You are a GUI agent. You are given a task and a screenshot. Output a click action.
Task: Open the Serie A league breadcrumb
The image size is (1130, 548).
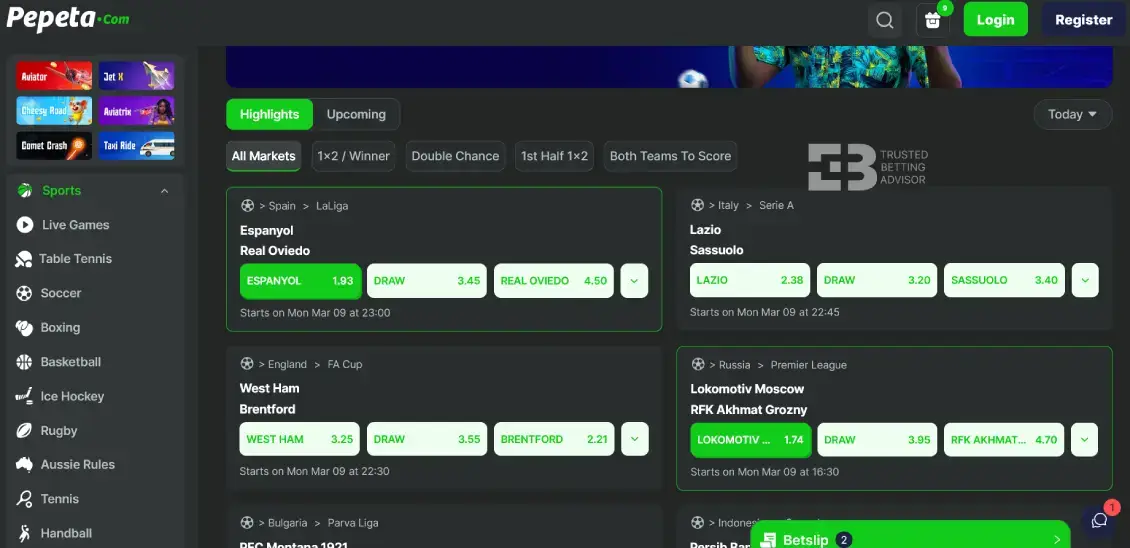click(776, 205)
